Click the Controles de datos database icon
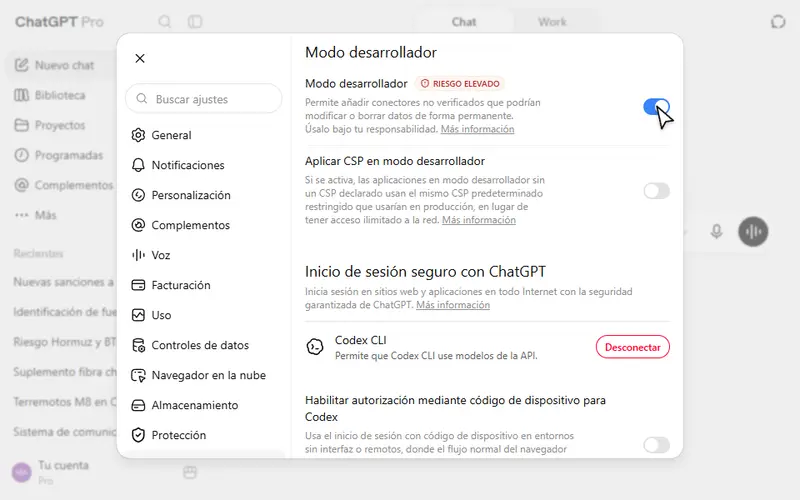This screenshot has height=500, width=800. click(x=138, y=345)
